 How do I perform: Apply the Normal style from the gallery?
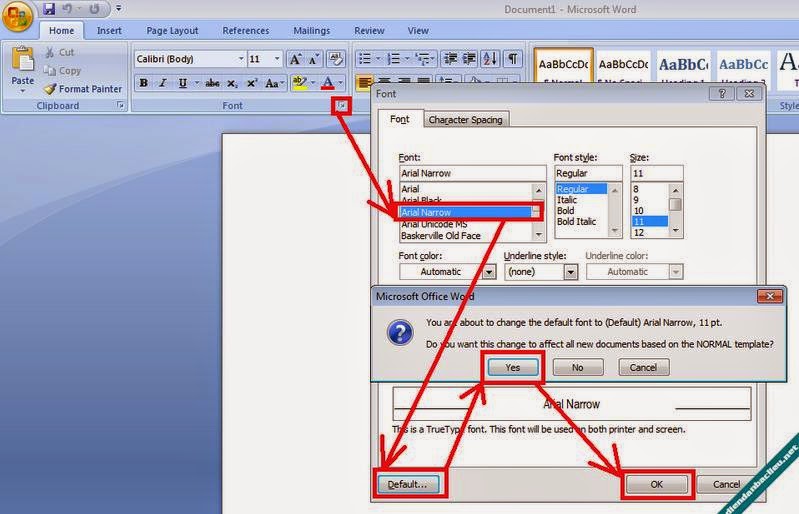point(564,66)
